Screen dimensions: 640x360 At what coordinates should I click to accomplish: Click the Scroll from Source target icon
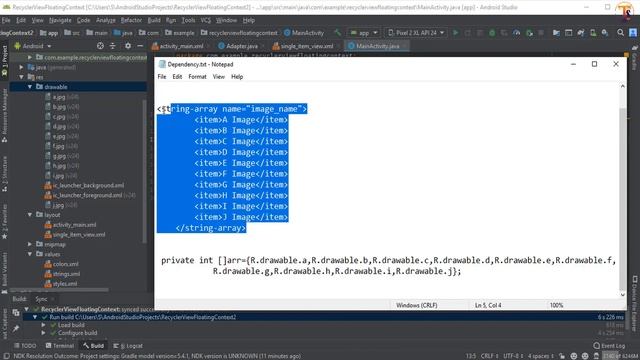[x=100, y=46]
